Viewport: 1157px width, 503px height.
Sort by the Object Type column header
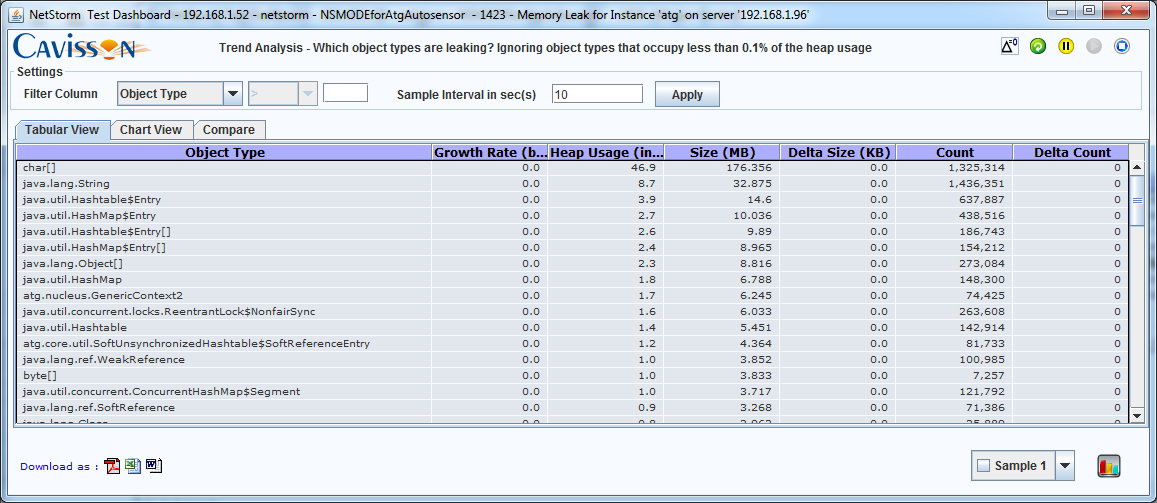pyautogui.click(x=224, y=153)
